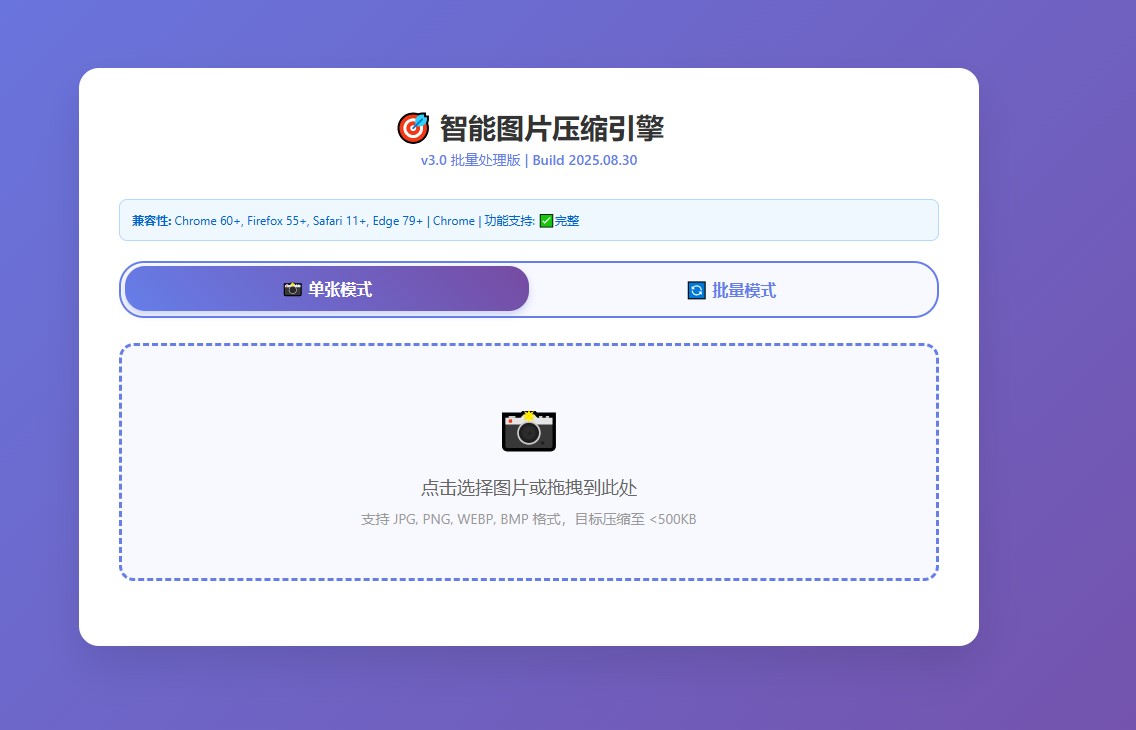Click the target emoji beside the title
Screen dimensions: 1136x730
click(x=413, y=128)
